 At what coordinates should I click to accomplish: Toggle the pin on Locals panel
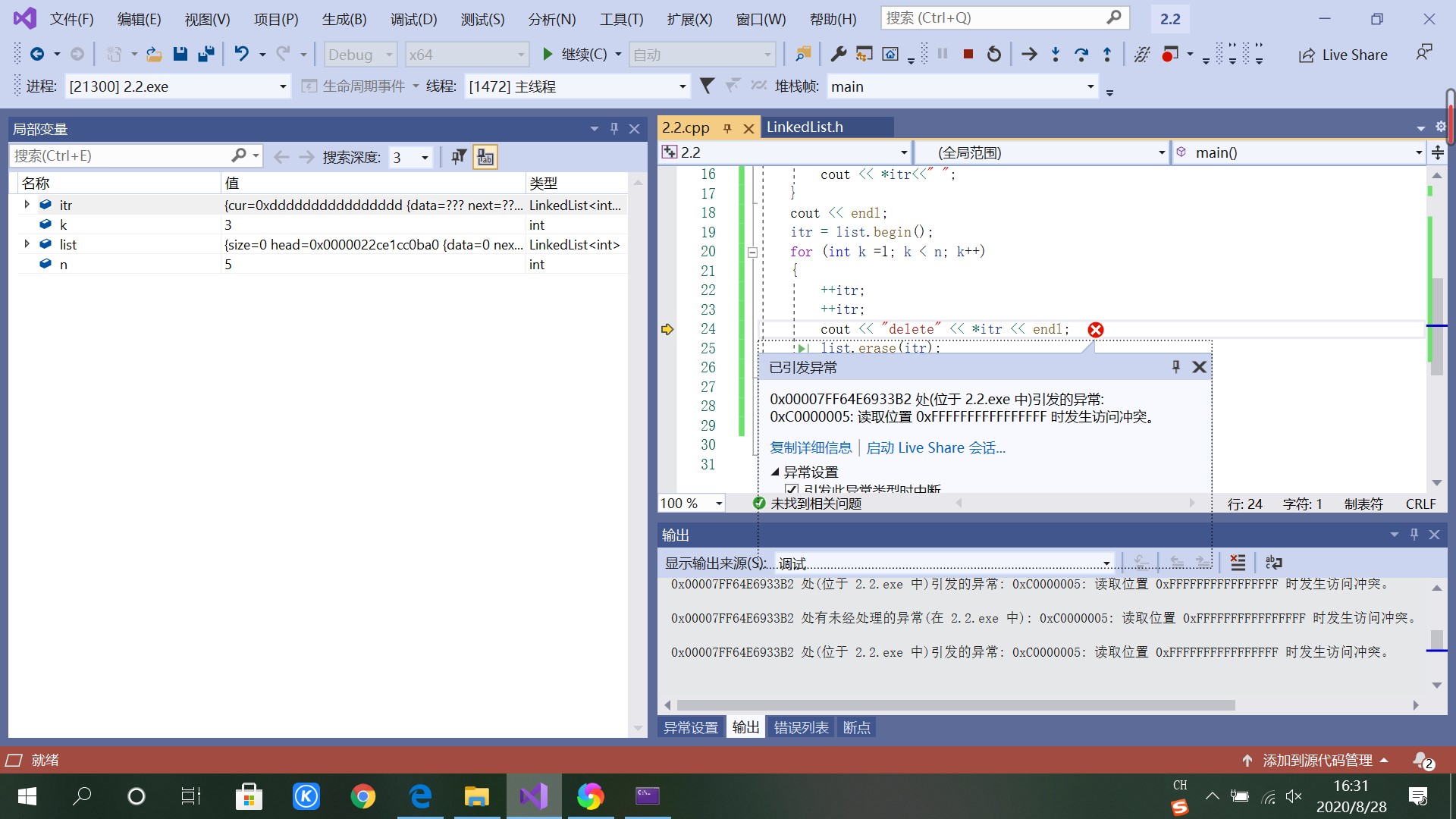coord(614,129)
